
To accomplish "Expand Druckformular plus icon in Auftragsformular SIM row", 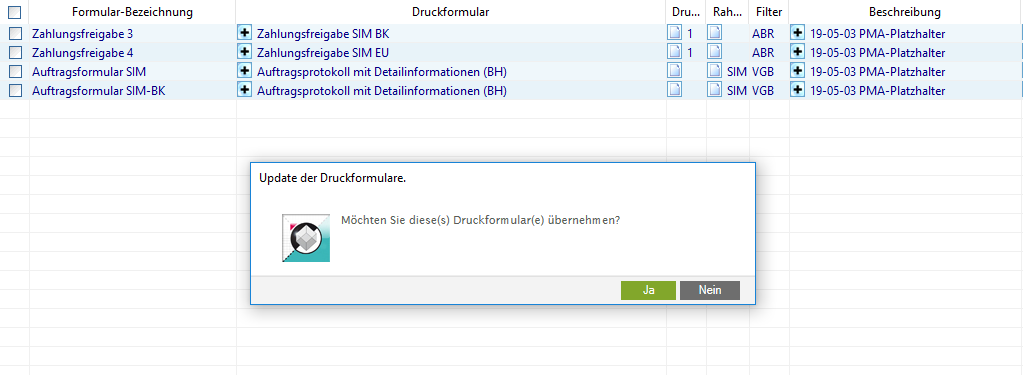I will [x=245, y=71].
